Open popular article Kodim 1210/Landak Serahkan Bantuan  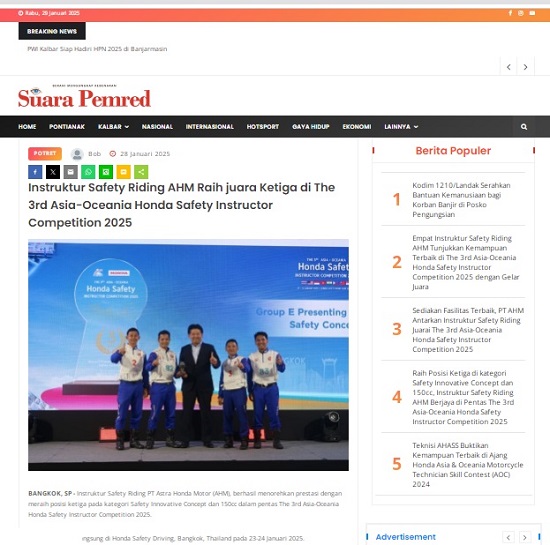click(461, 200)
